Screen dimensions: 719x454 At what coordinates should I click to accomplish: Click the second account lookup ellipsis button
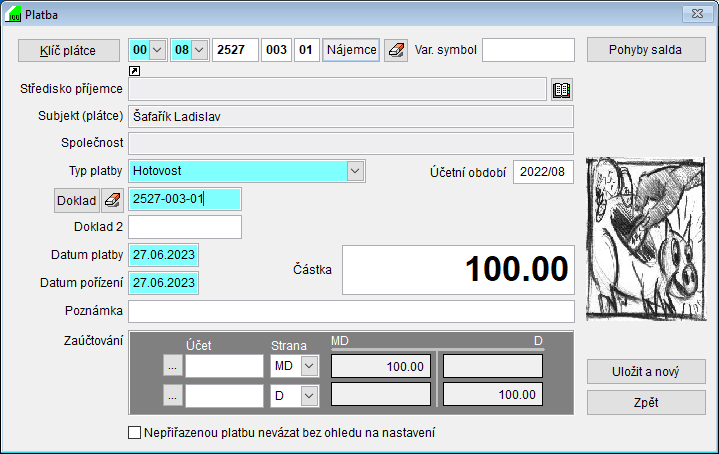tap(173, 396)
